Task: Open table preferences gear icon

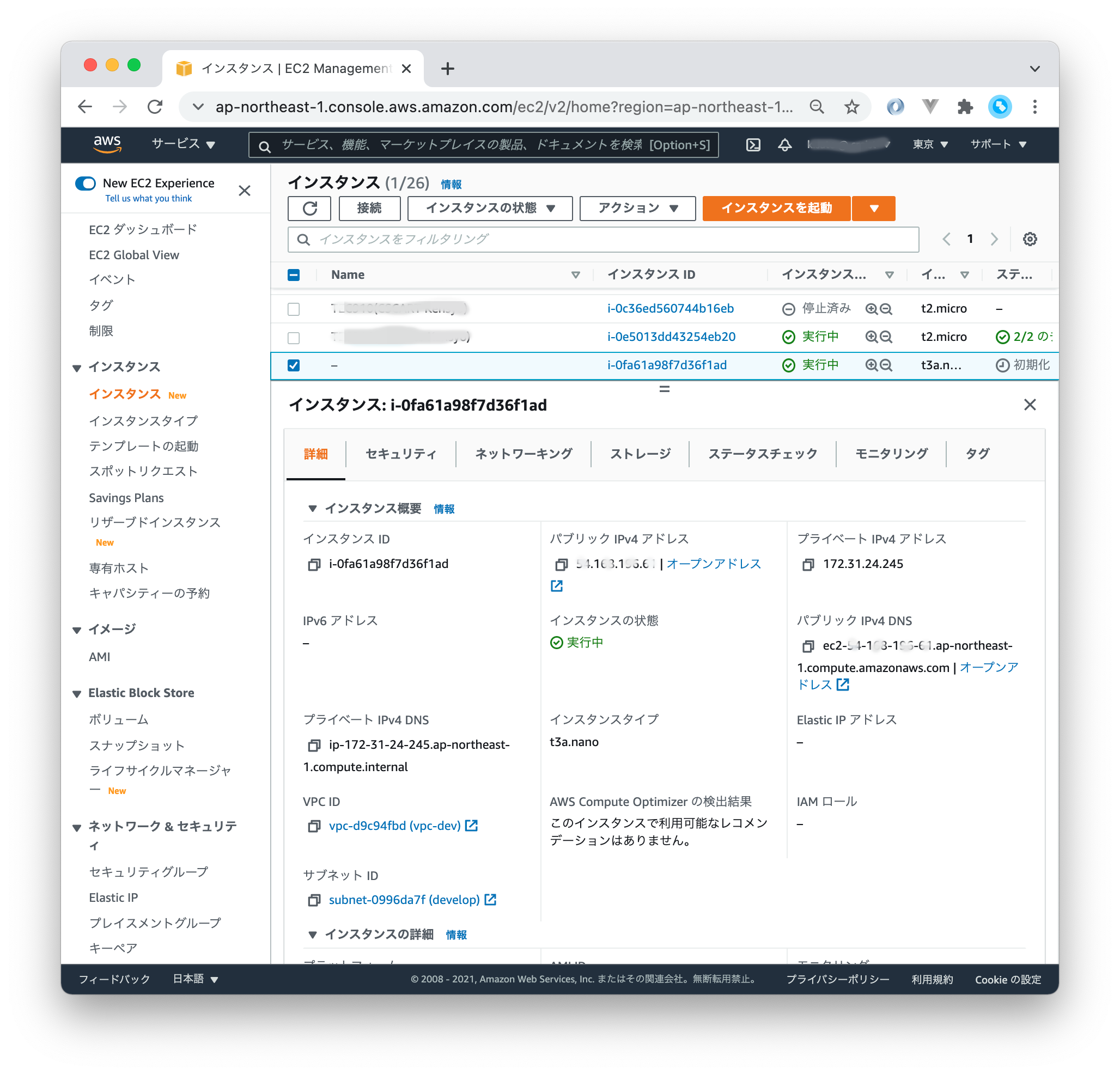Action: 1029,239
